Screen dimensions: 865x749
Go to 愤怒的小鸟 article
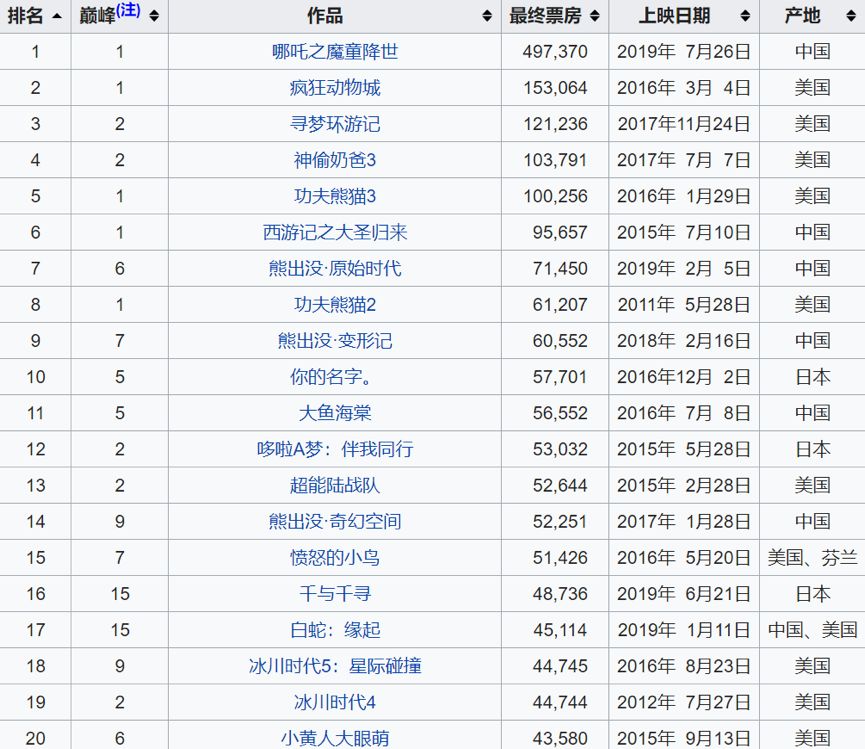335,558
